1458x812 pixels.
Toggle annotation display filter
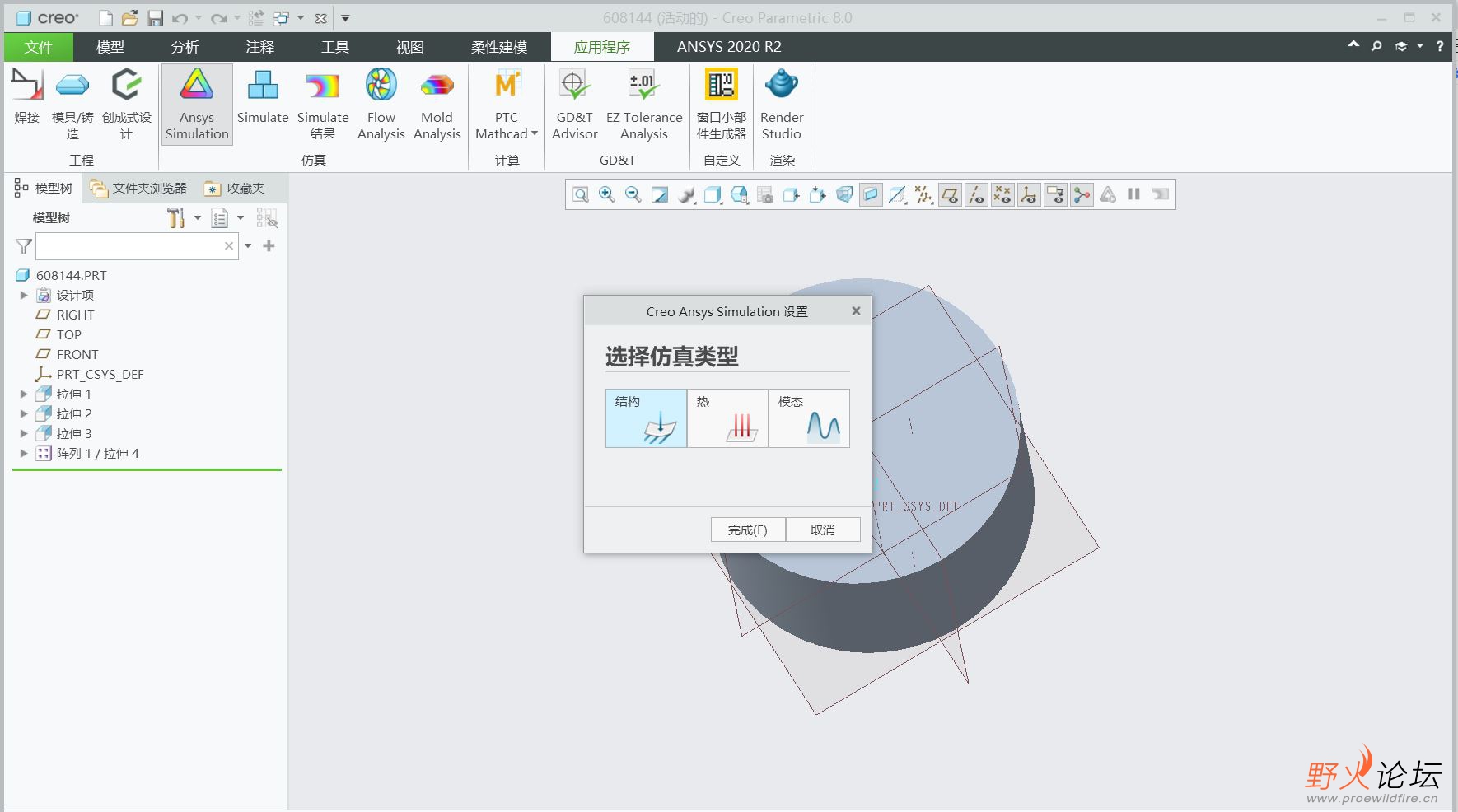coord(1055,195)
